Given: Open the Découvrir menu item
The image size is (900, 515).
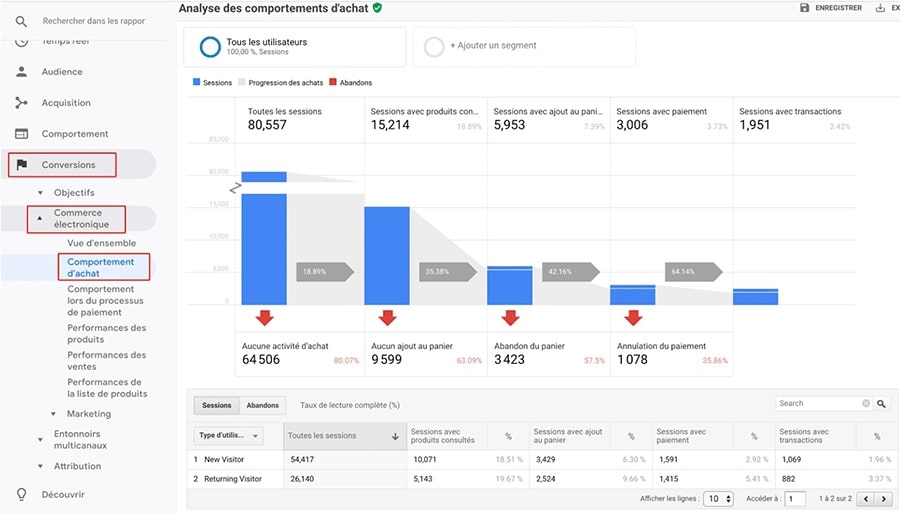Looking at the screenshot, I should coord(63,494).
